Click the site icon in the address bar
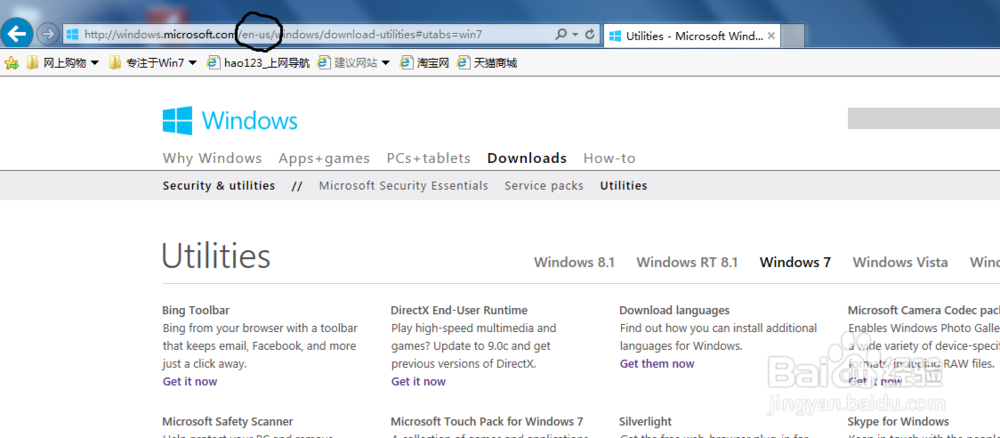The width and height of the screenshot is (1000, 438). (x=73, y=34)
